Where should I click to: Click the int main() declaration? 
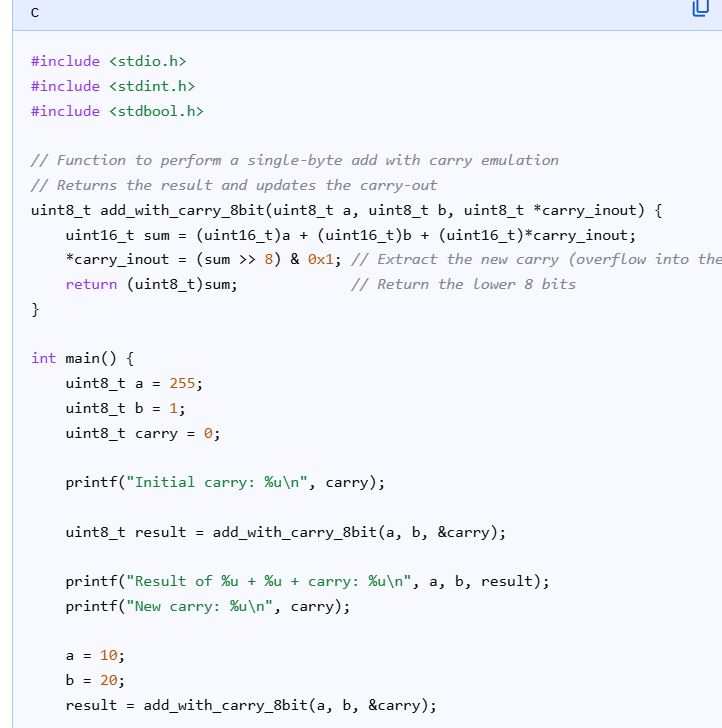point(82,358)
